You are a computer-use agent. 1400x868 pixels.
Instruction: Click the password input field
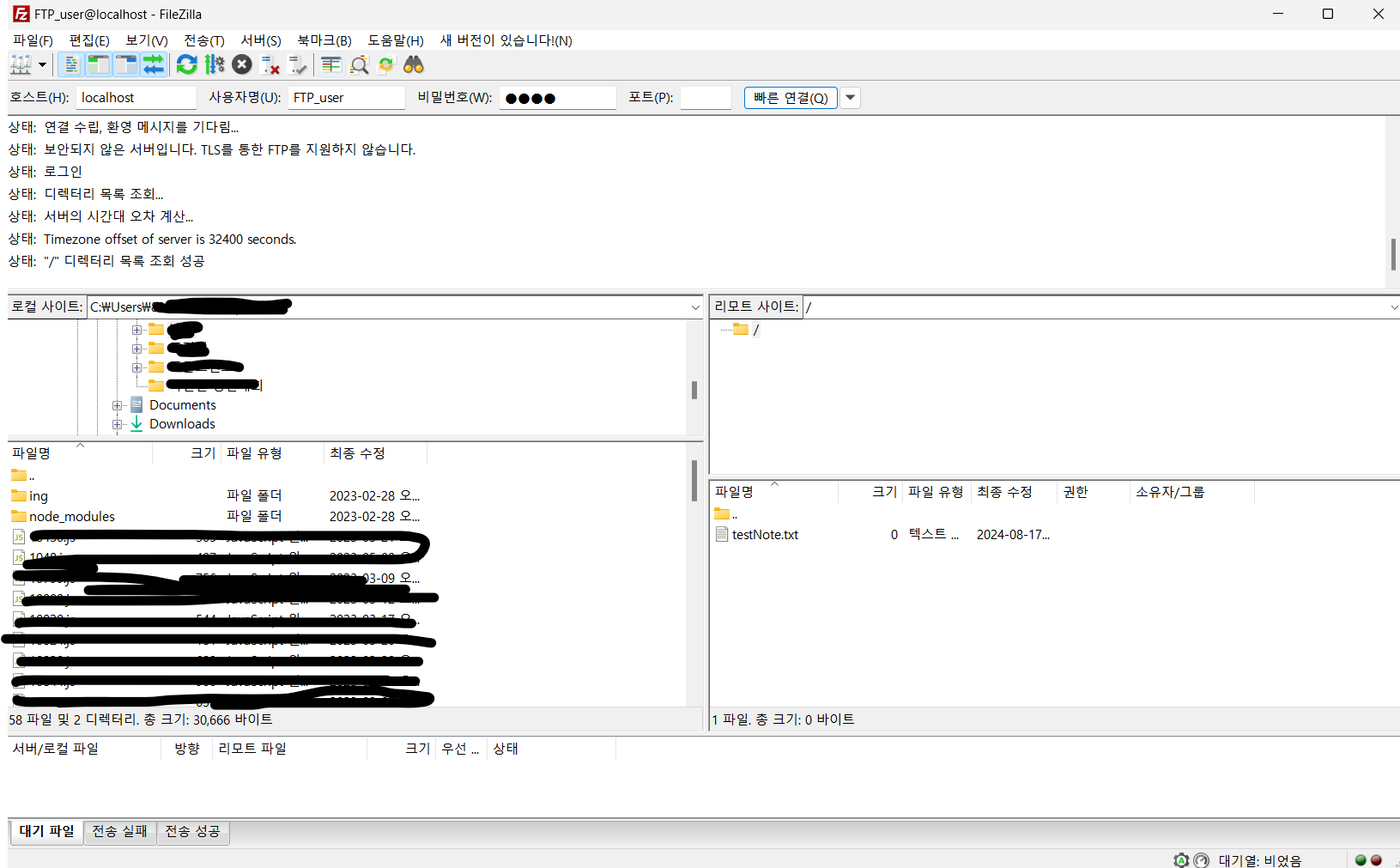point(558,98)
